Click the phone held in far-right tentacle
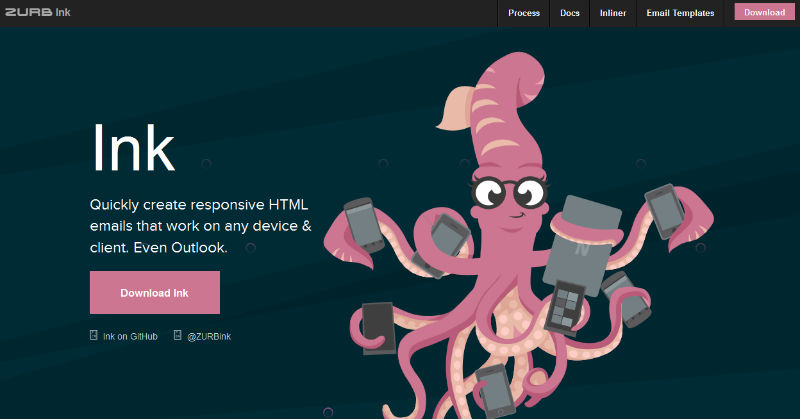This screenshot has width=800, height=419. pos(665,210)
